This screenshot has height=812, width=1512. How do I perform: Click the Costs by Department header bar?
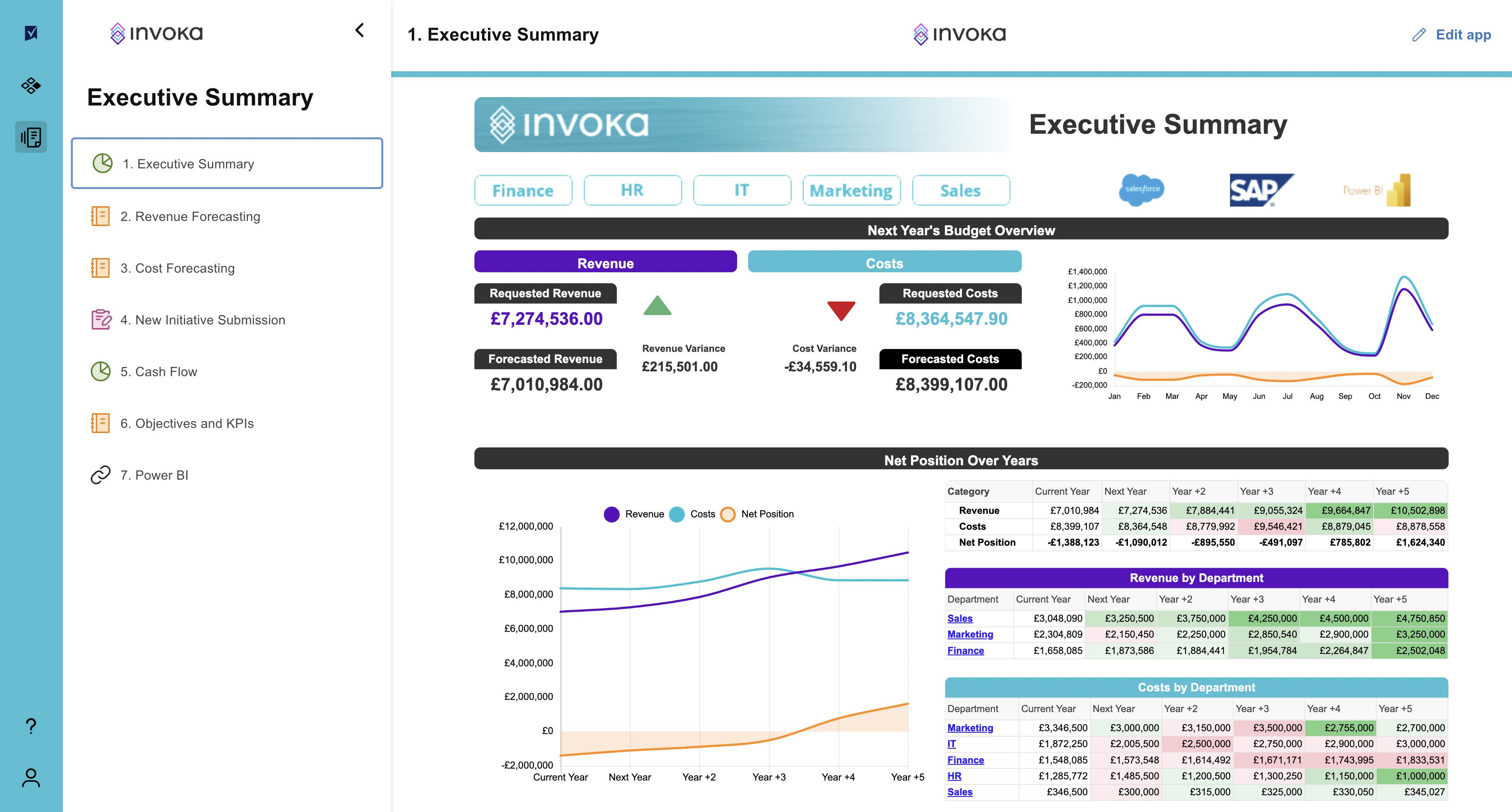coord(1196,687)
